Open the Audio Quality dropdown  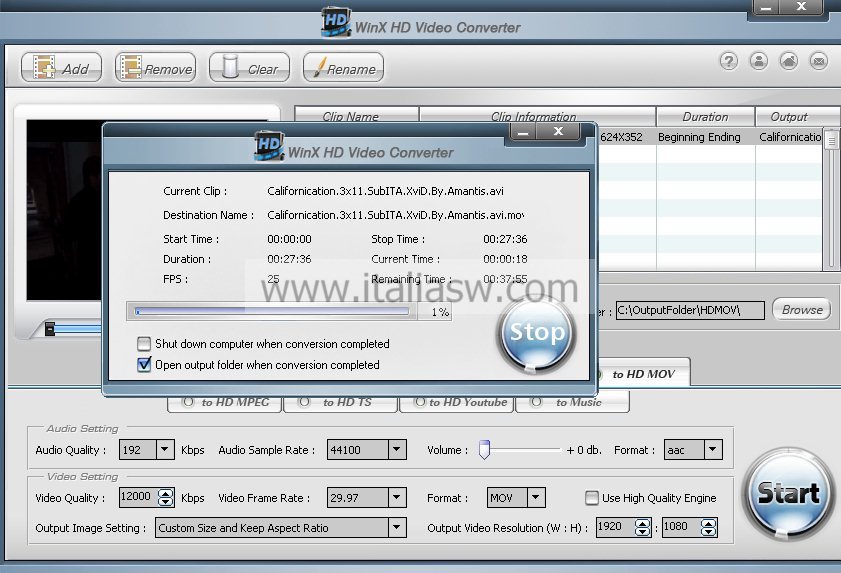tap(165, 450)
